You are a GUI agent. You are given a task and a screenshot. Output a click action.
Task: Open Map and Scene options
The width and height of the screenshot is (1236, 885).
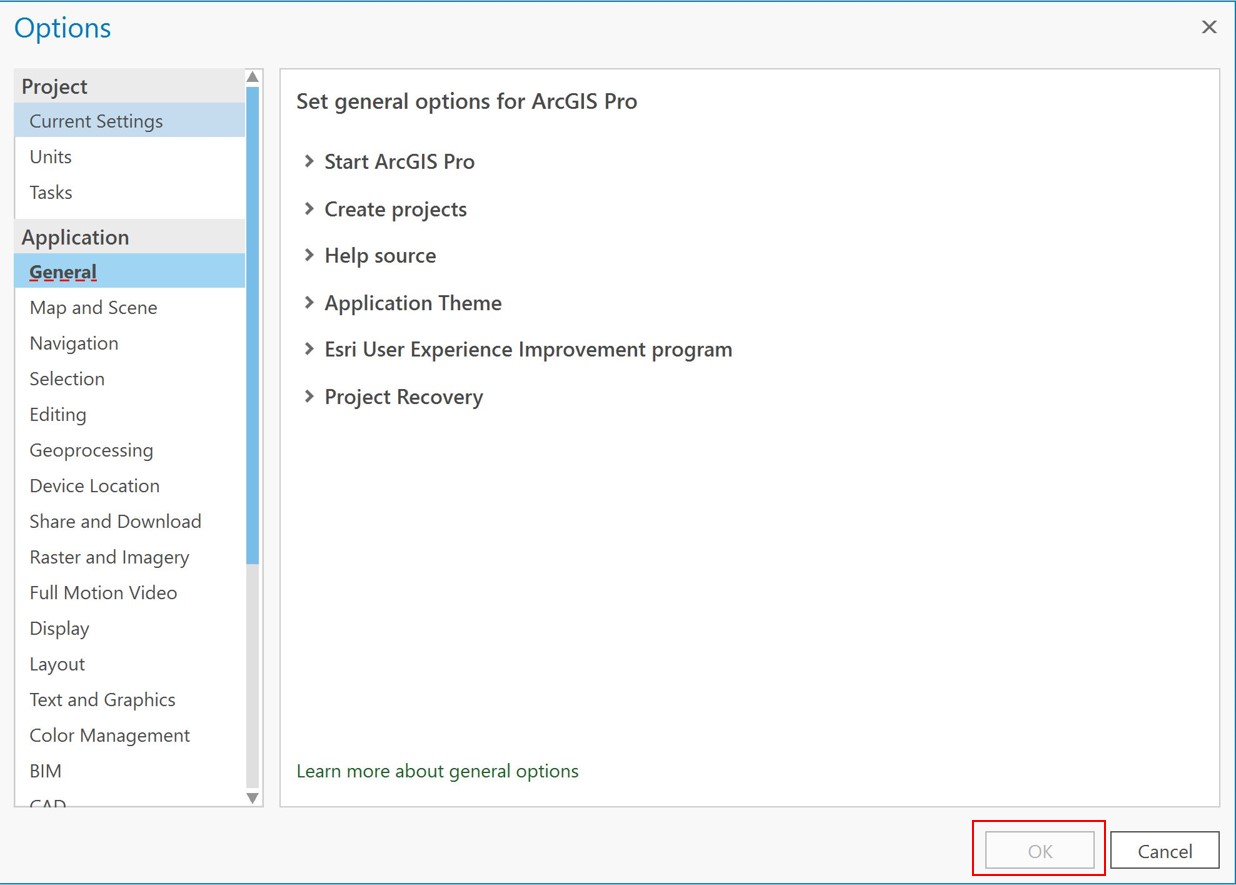130,308
